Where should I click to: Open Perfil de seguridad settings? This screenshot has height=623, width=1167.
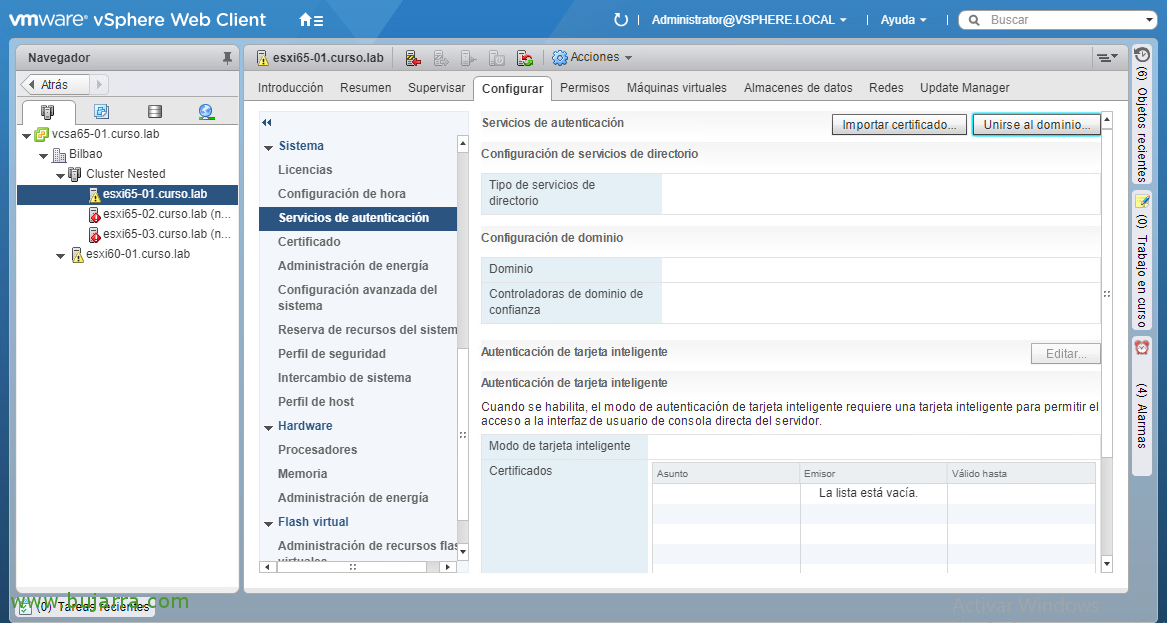pos(332,354)
